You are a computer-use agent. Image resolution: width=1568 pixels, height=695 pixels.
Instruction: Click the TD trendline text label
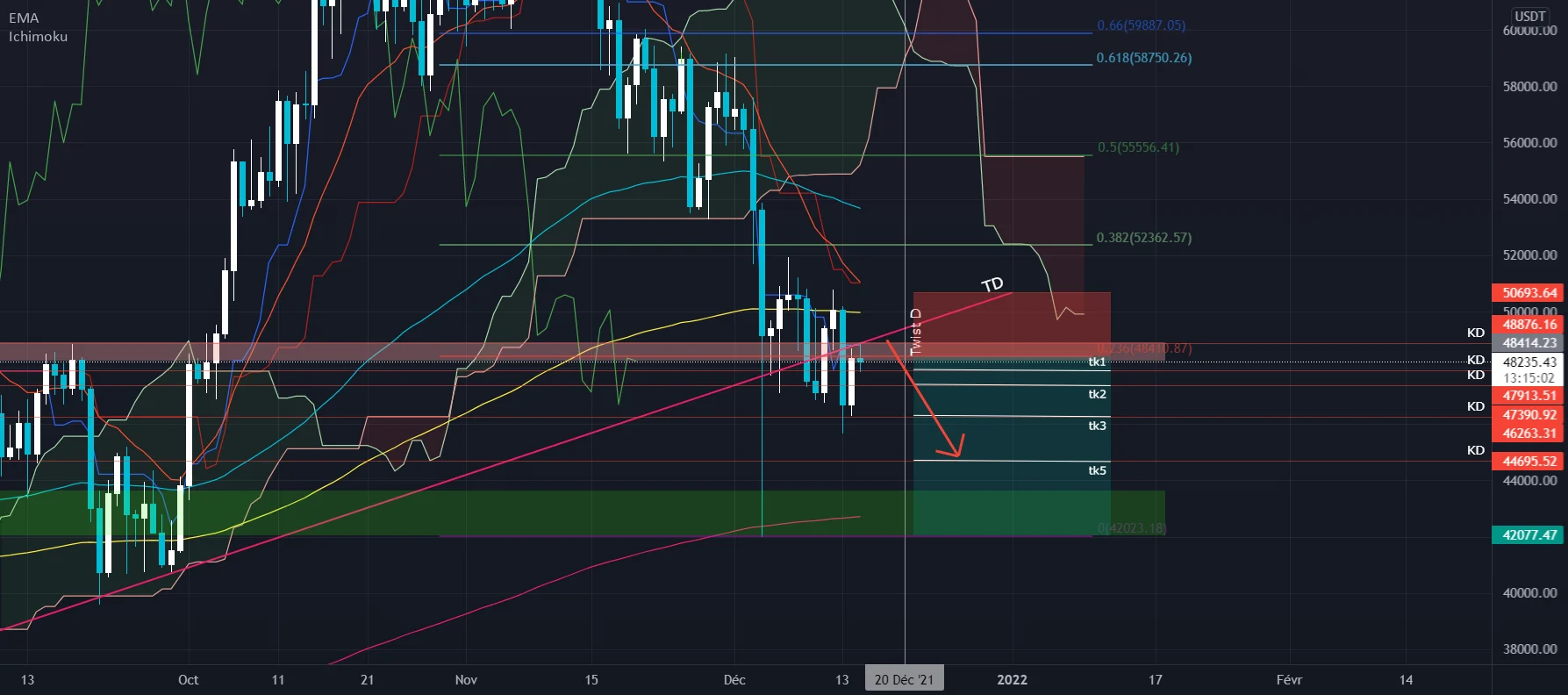click(x=992, y=284)
